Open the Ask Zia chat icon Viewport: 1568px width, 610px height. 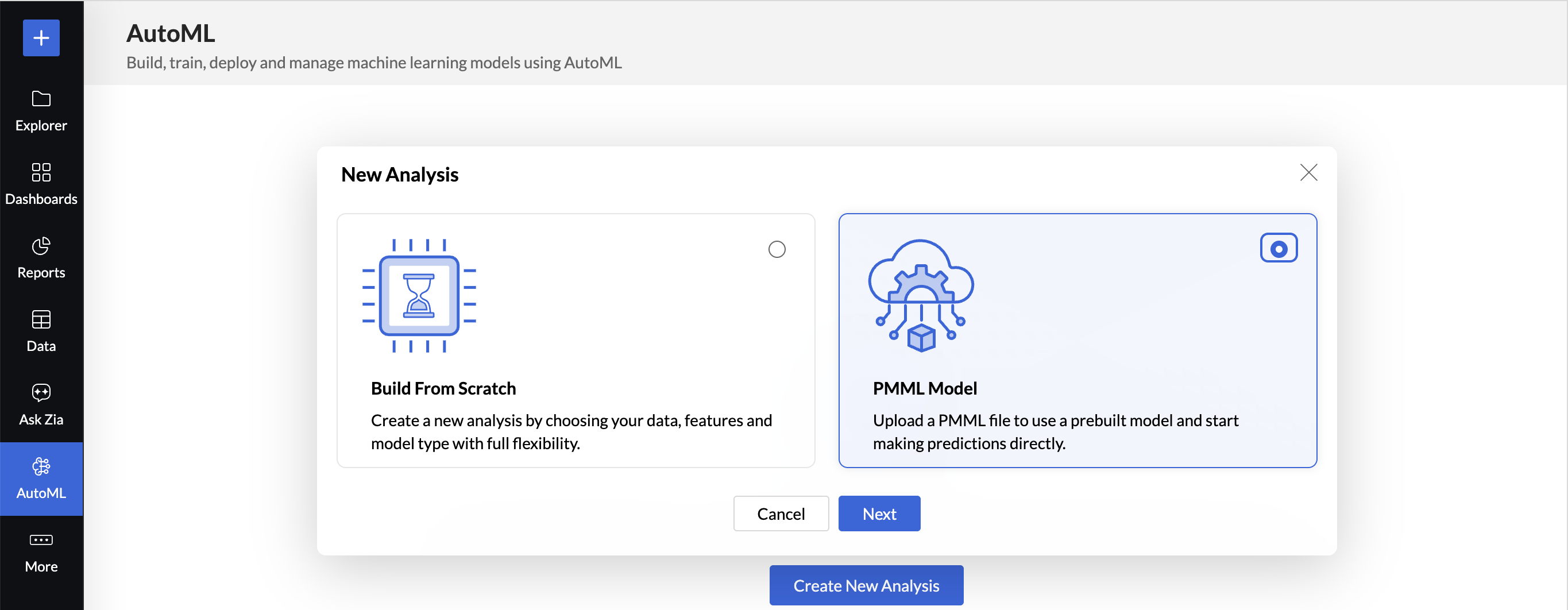[x=41, y=393]
